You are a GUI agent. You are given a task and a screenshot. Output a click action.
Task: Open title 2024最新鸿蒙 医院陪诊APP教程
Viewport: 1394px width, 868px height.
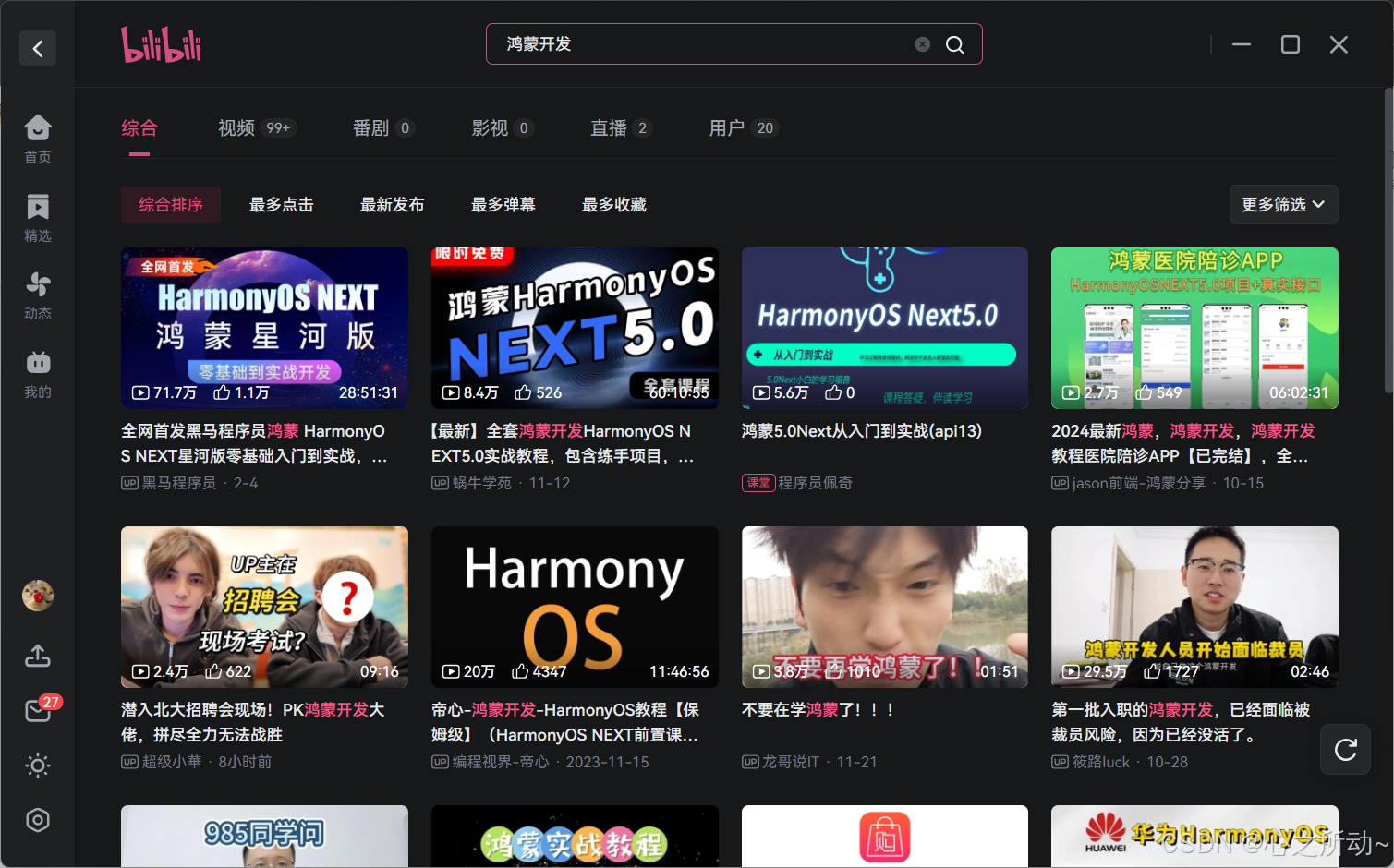(1183, 443)
